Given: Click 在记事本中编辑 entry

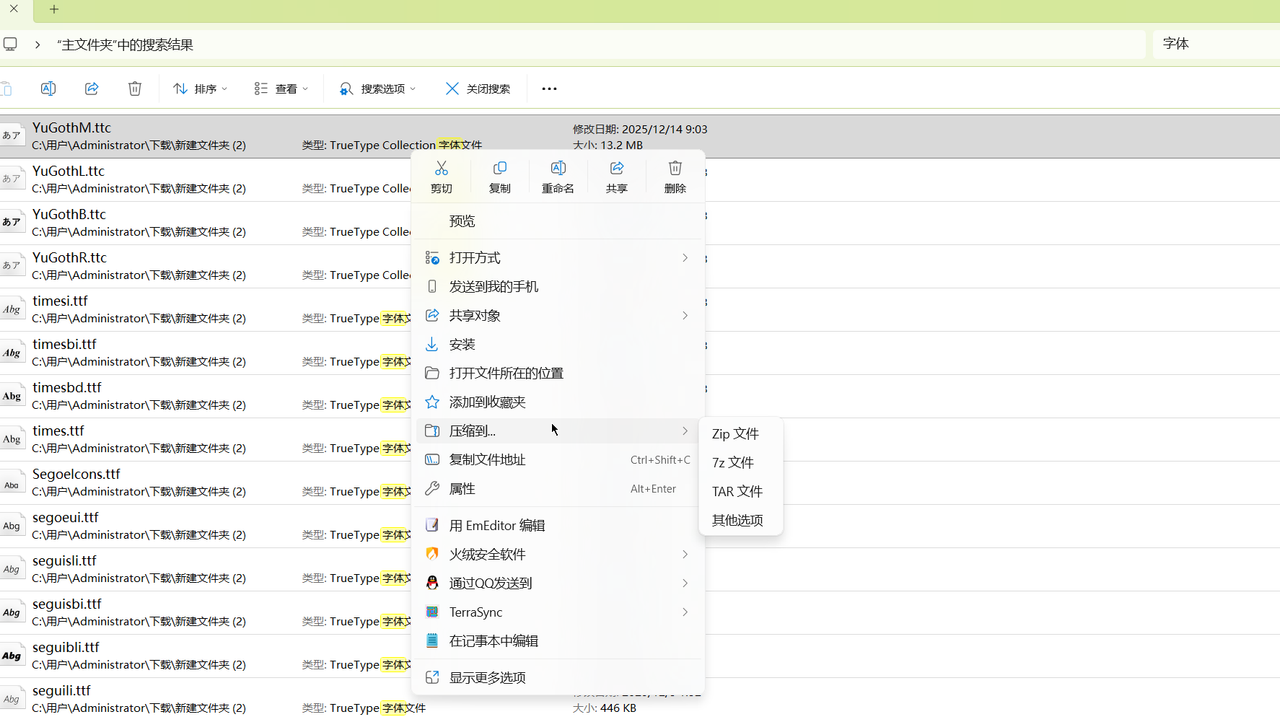Looking at the screenshot, I should click(558, 641).
